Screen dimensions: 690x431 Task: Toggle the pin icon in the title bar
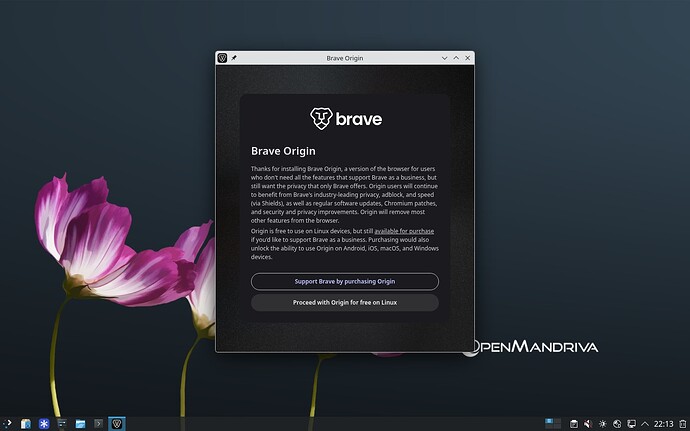pos(234,58)
